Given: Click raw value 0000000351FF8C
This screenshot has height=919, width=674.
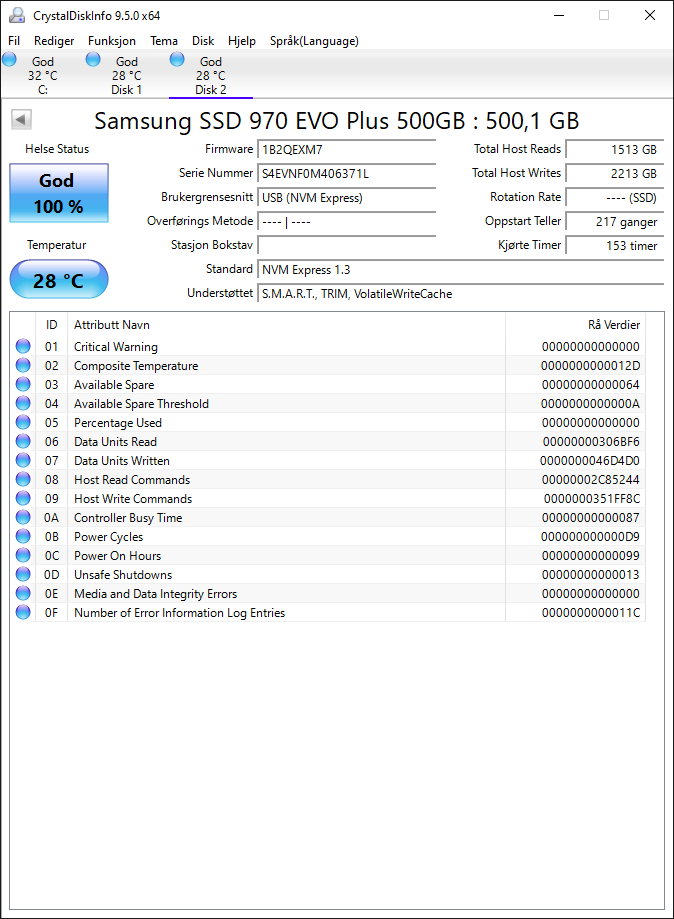Looking at the screenshot, I should 592,499.
